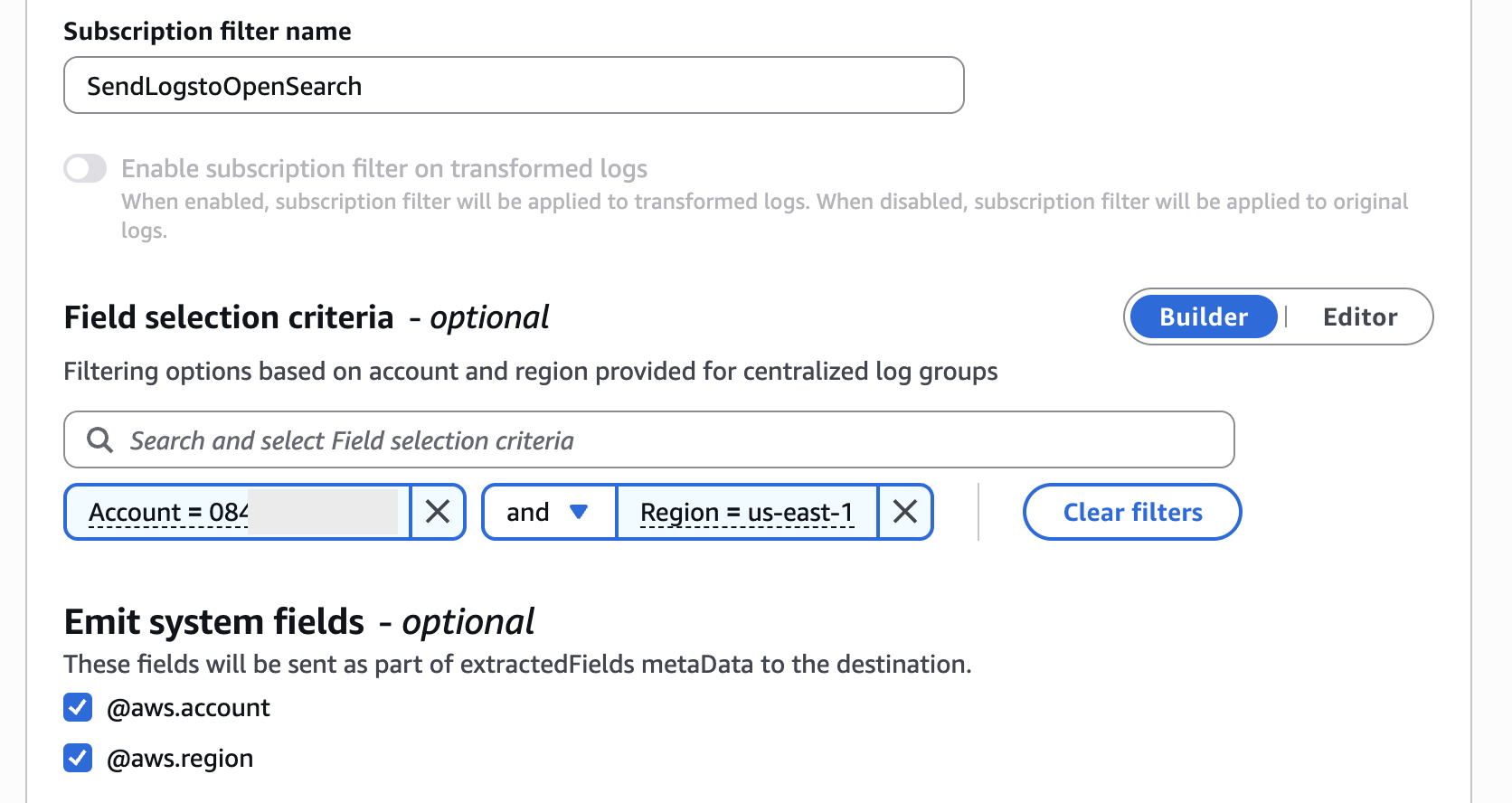
Task: Switch to the Editor view
Action: 1359,316
